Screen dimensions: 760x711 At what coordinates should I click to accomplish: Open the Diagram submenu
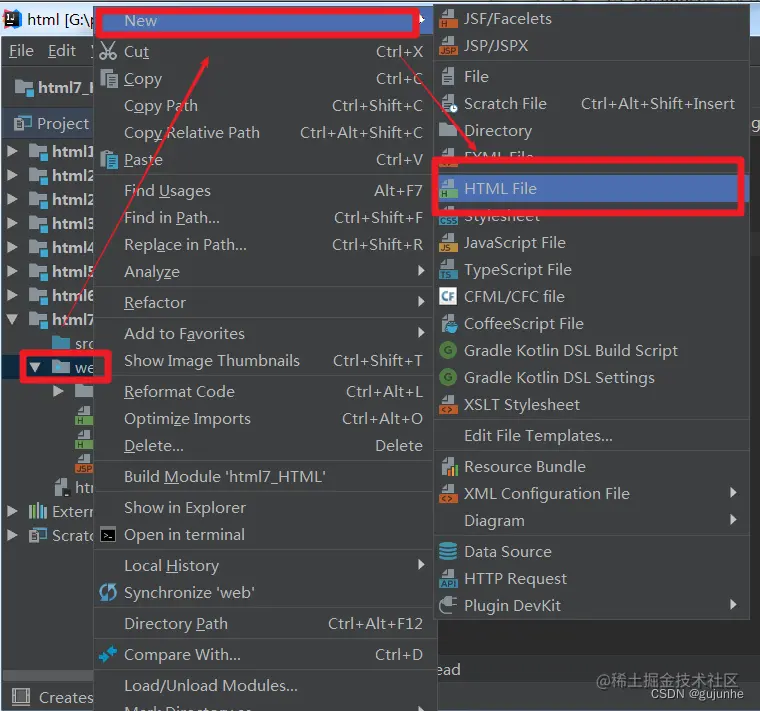click(x=591, y=521)
